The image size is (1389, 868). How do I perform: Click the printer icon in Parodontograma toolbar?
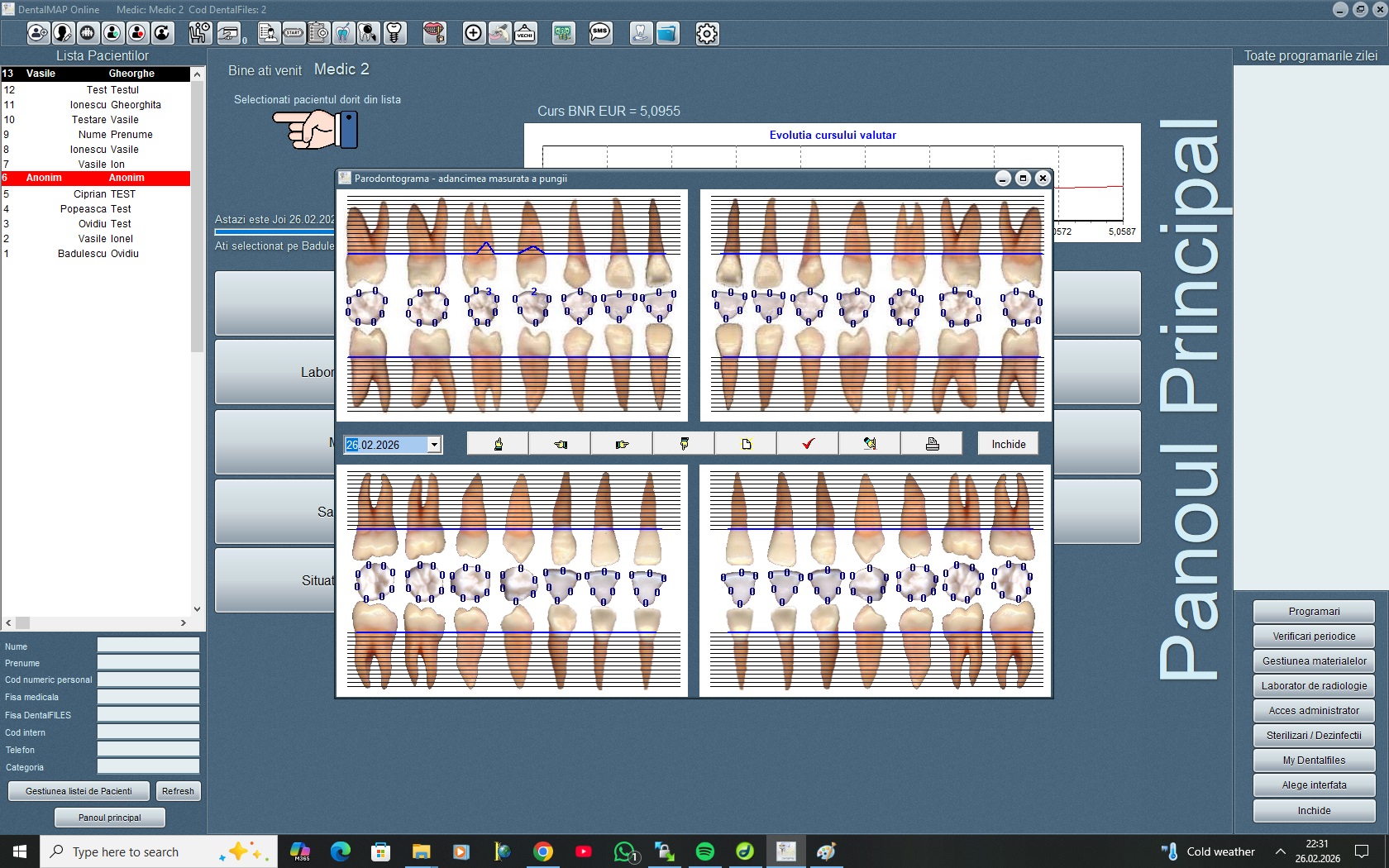click(932, 444)
